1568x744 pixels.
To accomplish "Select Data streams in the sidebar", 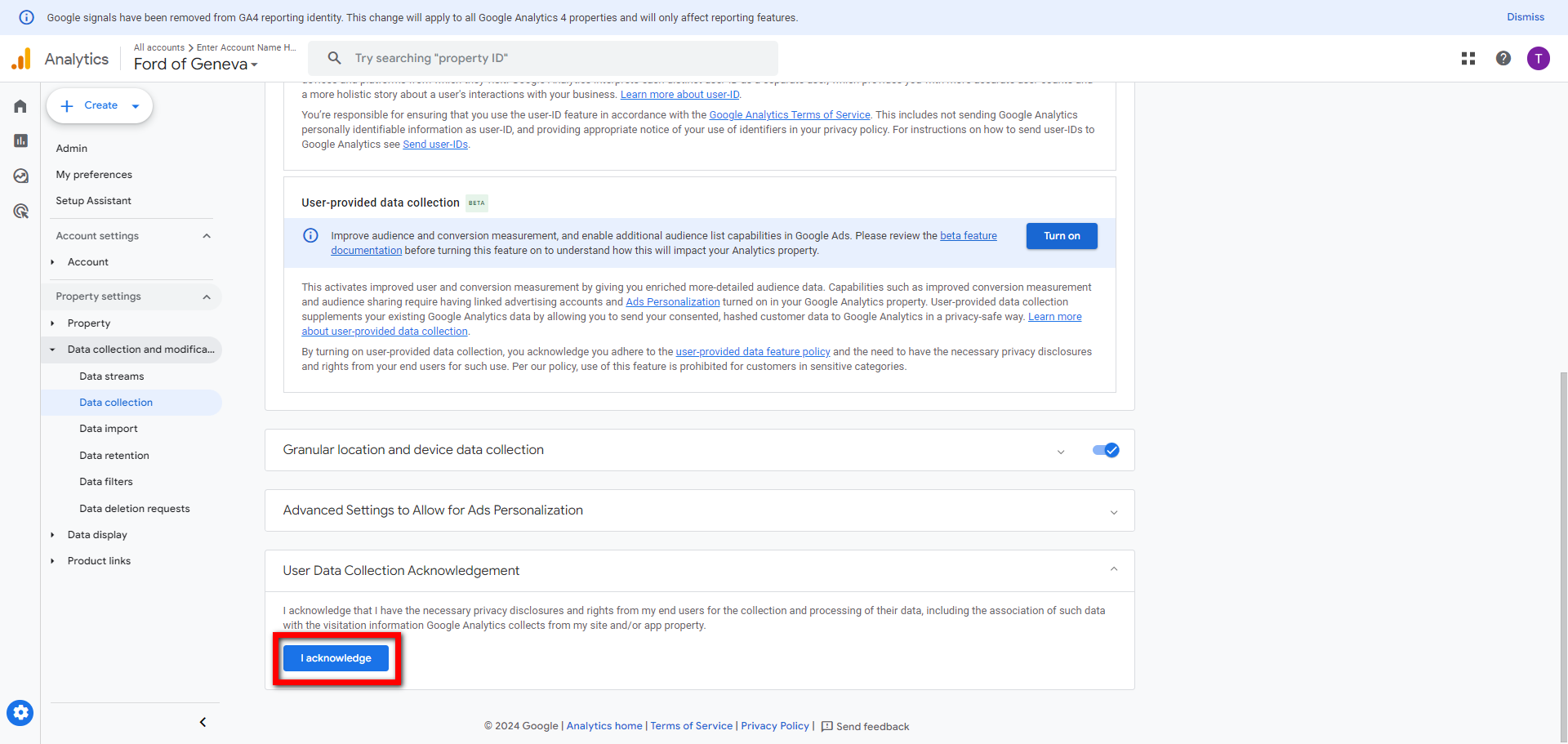I will coord(111,376).
